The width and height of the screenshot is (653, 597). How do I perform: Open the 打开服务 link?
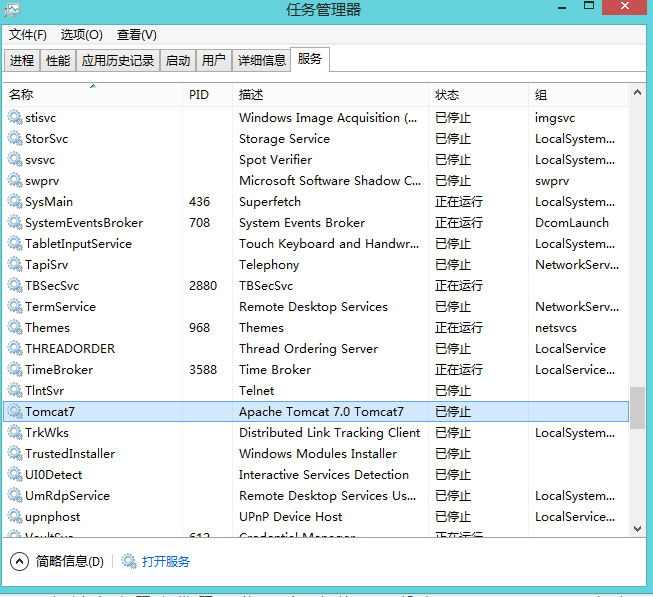point(166,562)
